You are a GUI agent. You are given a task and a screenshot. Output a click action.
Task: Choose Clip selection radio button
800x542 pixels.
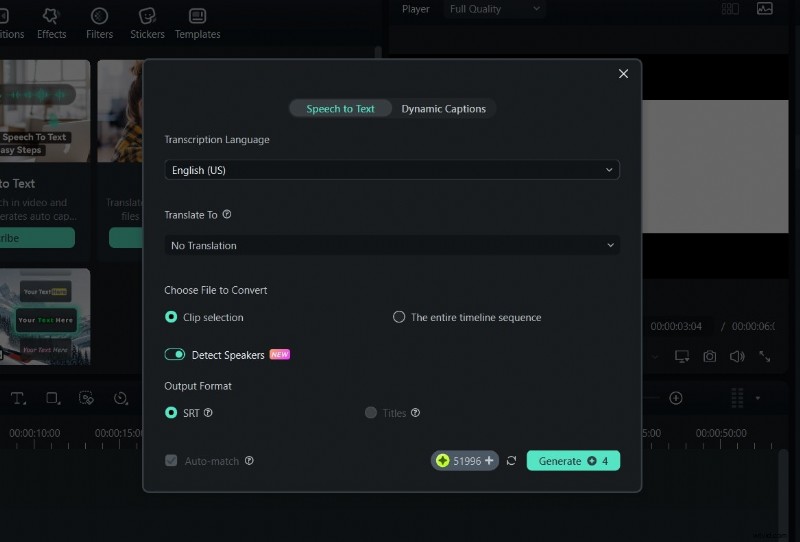pyautogui.click(x=171, y=317)
